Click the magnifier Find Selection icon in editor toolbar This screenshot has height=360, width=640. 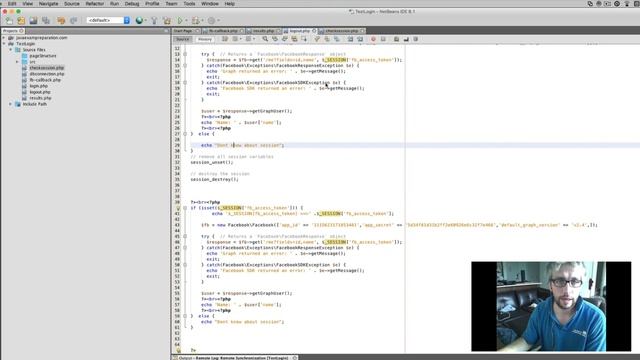click(x=265, y=39)
